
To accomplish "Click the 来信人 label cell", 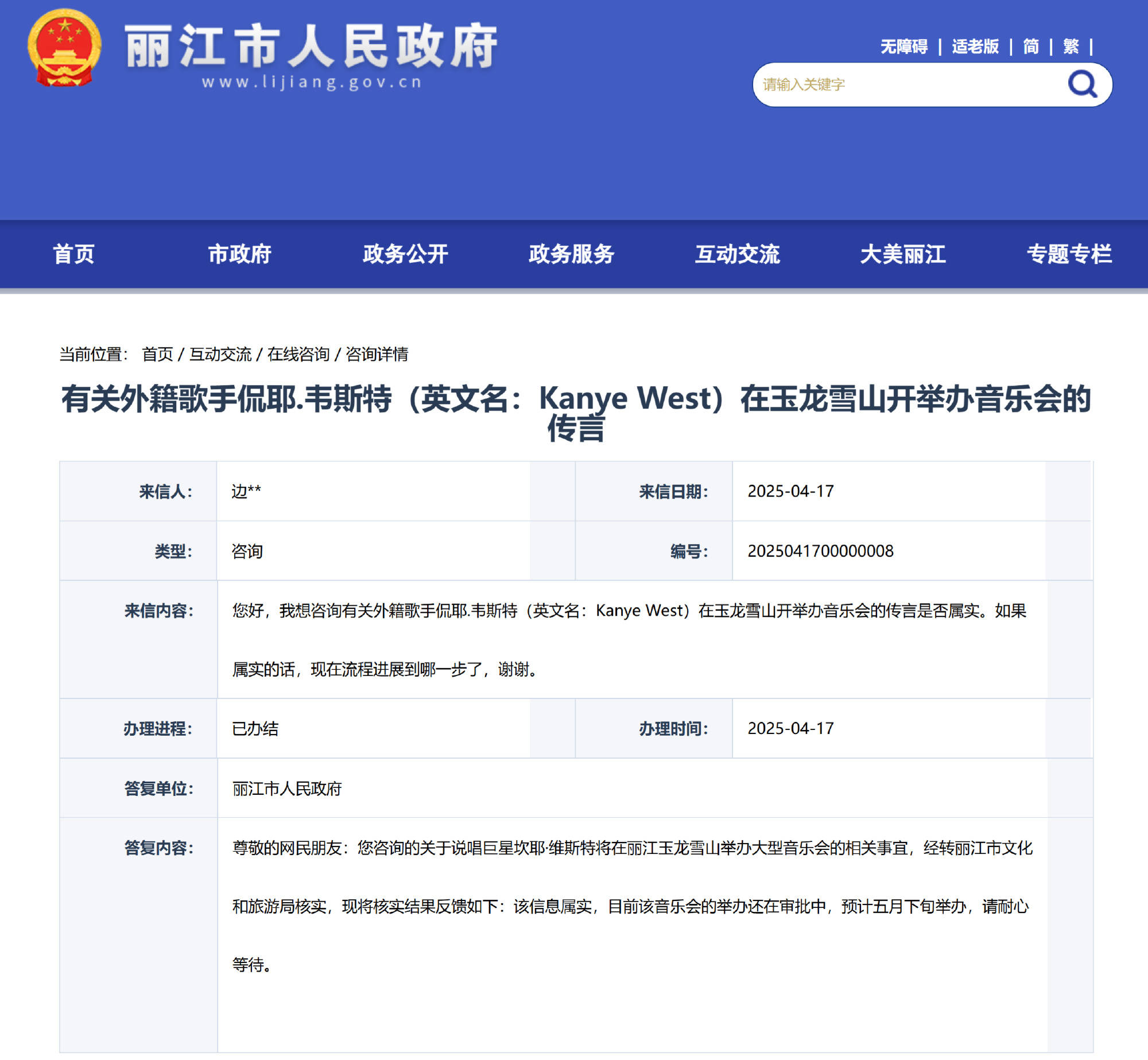I will 138,491.
